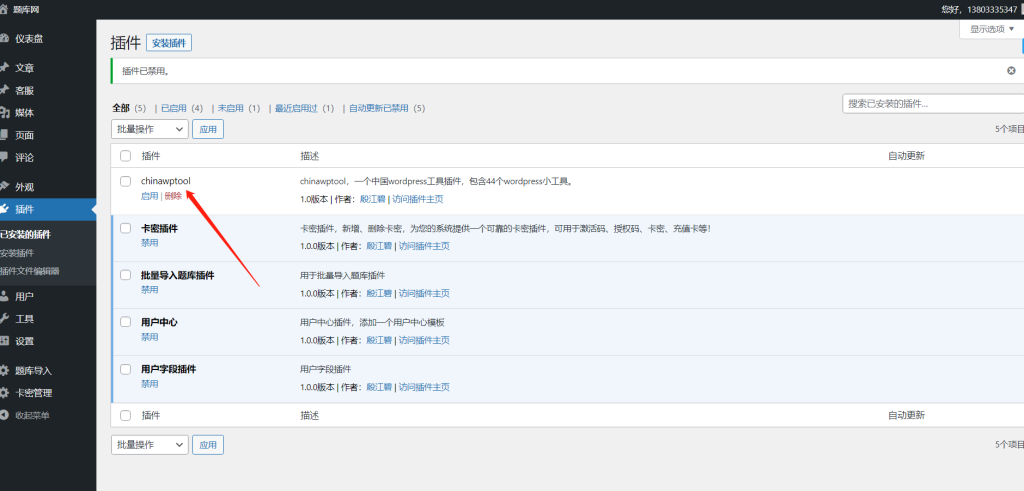Open Tools (工具) wrench icon
The height and width of the screenshot is (491, 1024).
[x=5, y=319]
